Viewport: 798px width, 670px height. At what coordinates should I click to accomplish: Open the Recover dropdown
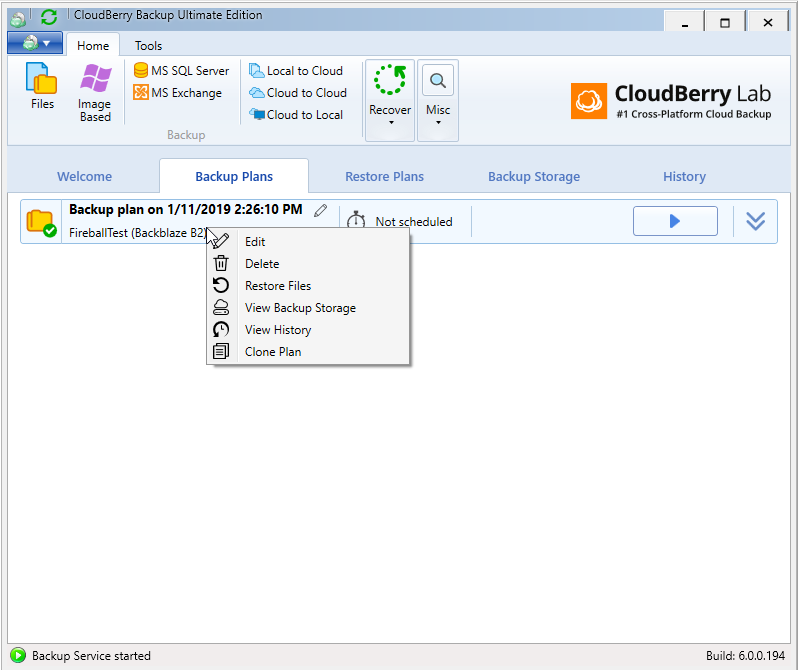point(390,100)
